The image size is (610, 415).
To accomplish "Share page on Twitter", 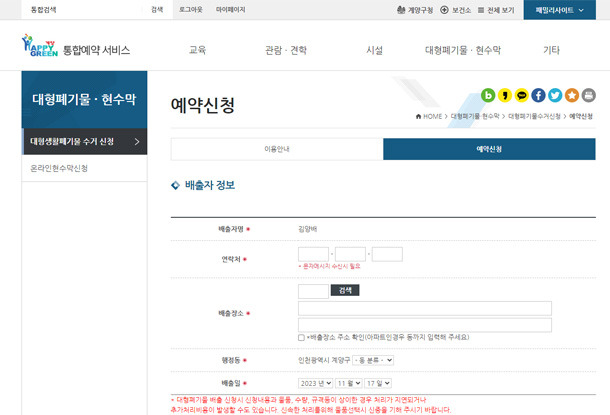I will pos(555,95).
